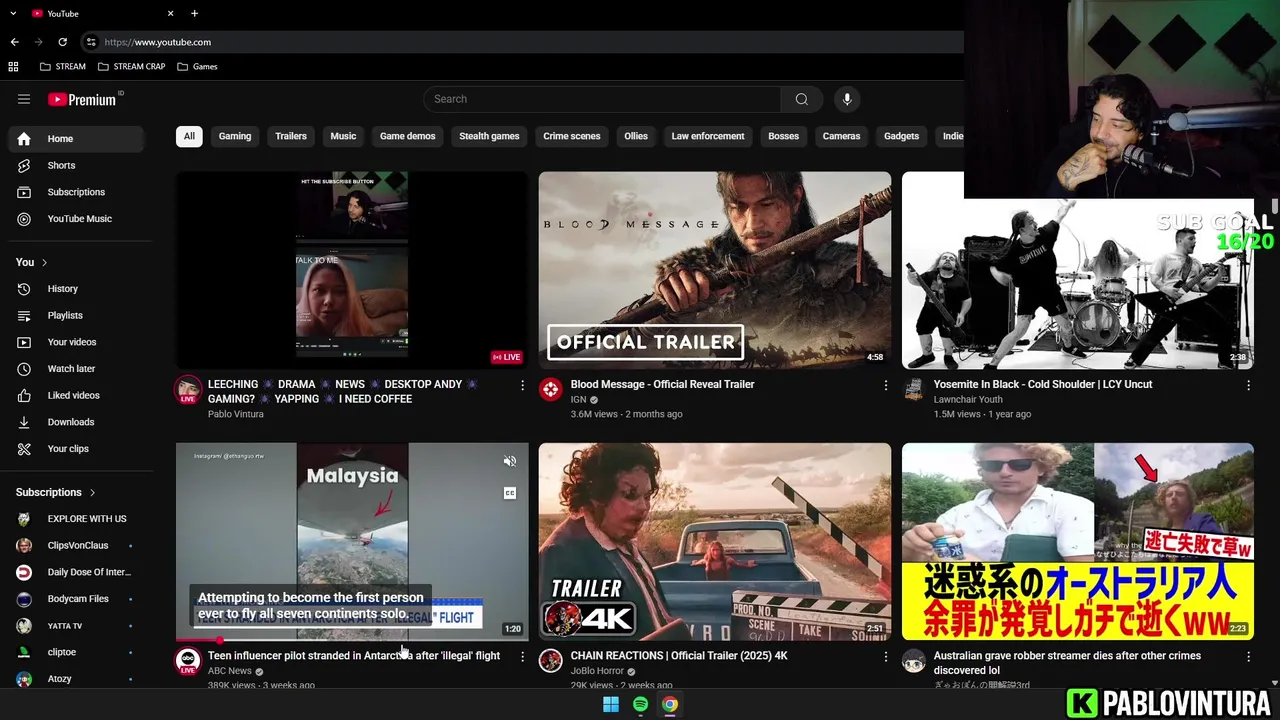The width and height of the screenshot is (1280, 720).
Task: Open Your videos in sidebar
Action: point(76,342)
